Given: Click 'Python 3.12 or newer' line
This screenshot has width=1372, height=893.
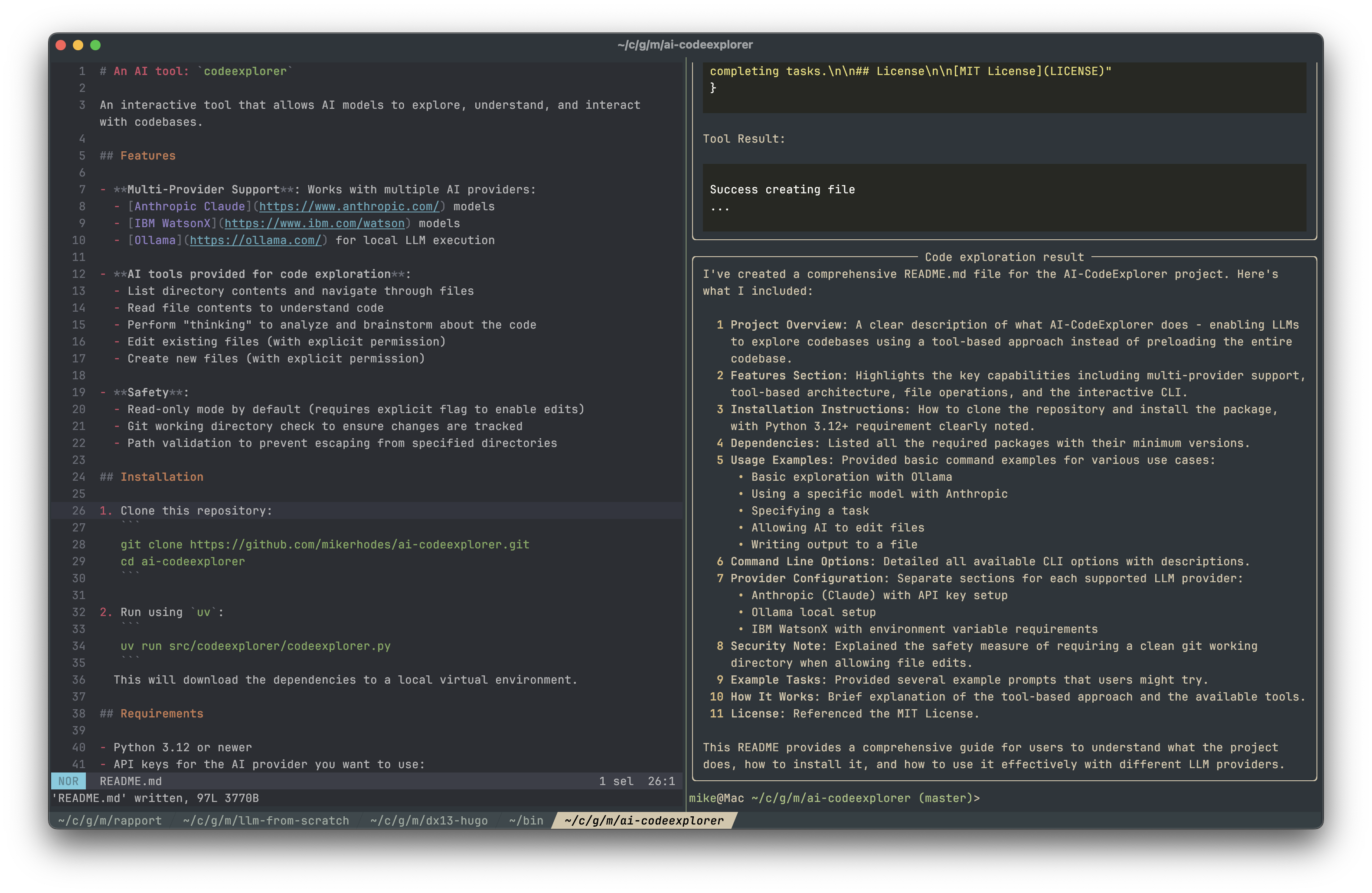Looking at the screenshot, I should click(x=183, y=747).
